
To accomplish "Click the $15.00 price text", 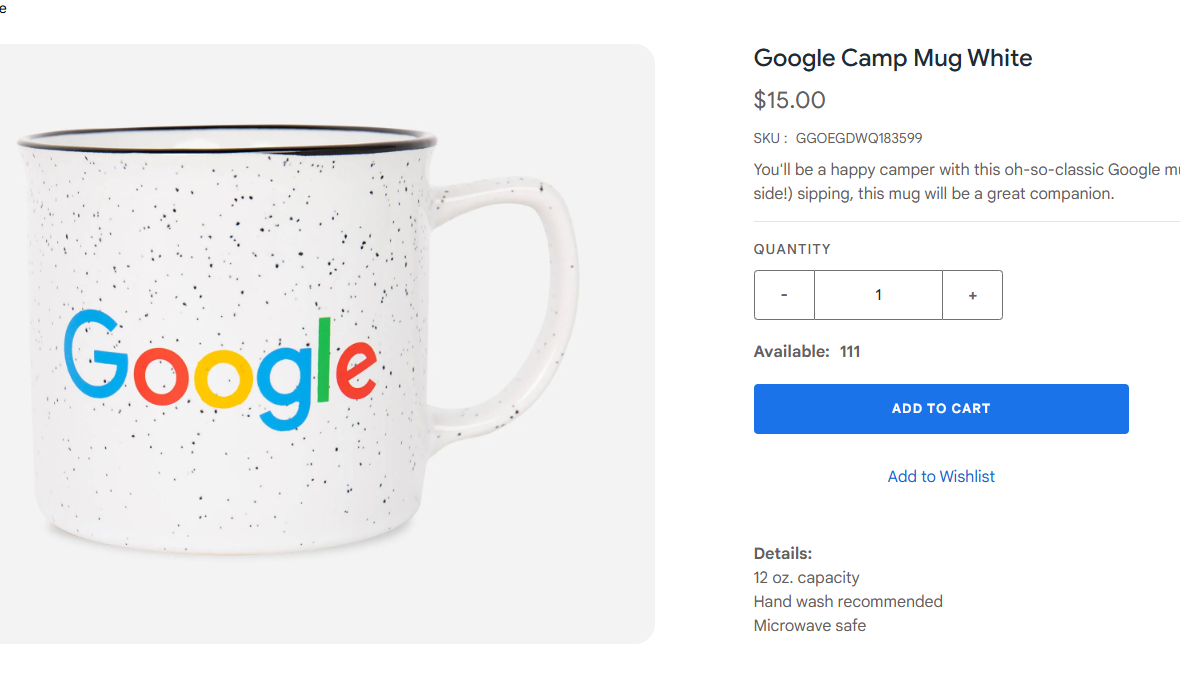I will (x=789, y=100).
